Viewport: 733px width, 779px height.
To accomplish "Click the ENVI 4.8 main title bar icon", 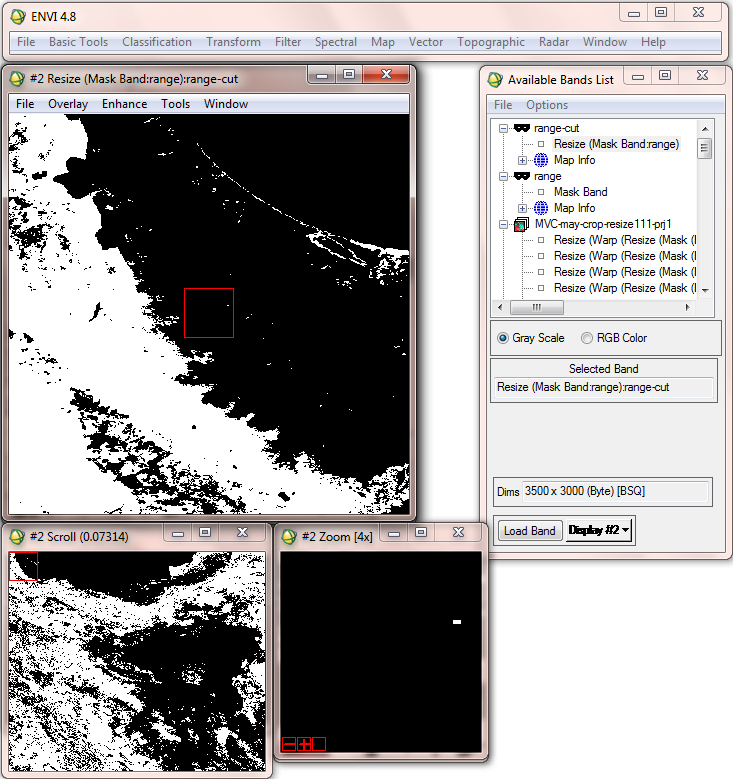I will point(18,16).
